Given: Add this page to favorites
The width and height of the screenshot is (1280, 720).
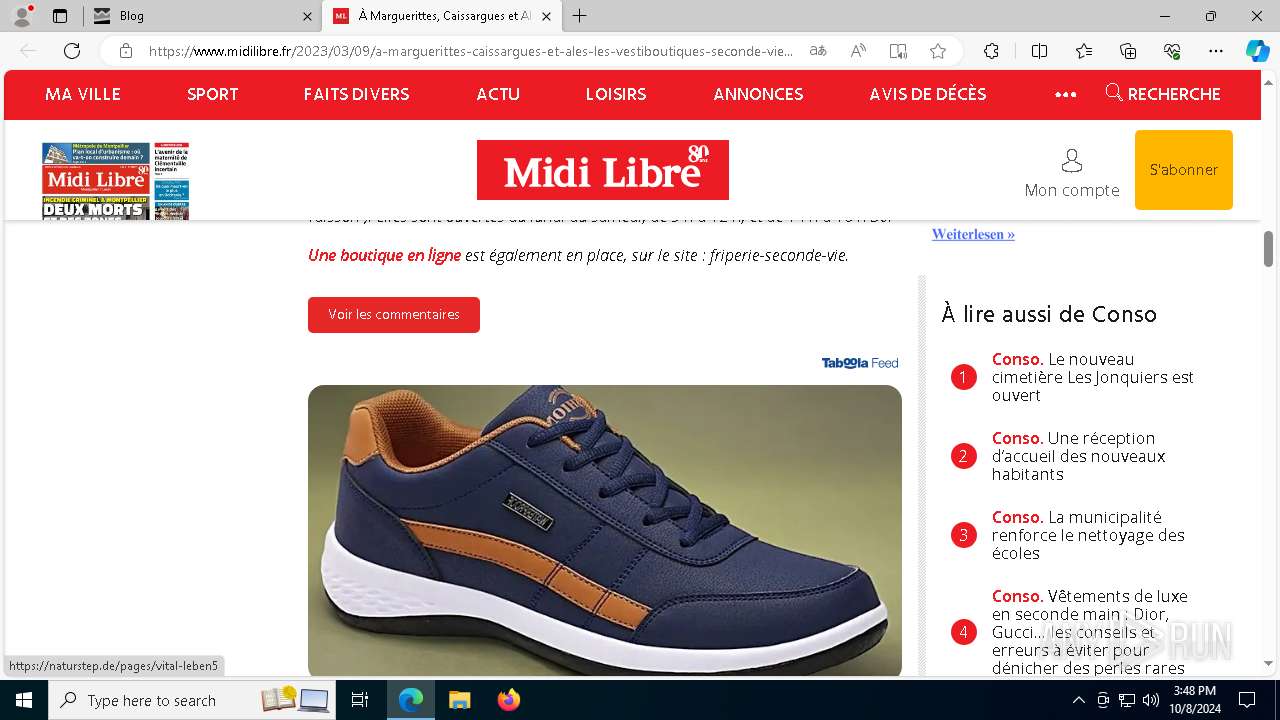Looking at the screenshot, I should (x=938, y=51).
